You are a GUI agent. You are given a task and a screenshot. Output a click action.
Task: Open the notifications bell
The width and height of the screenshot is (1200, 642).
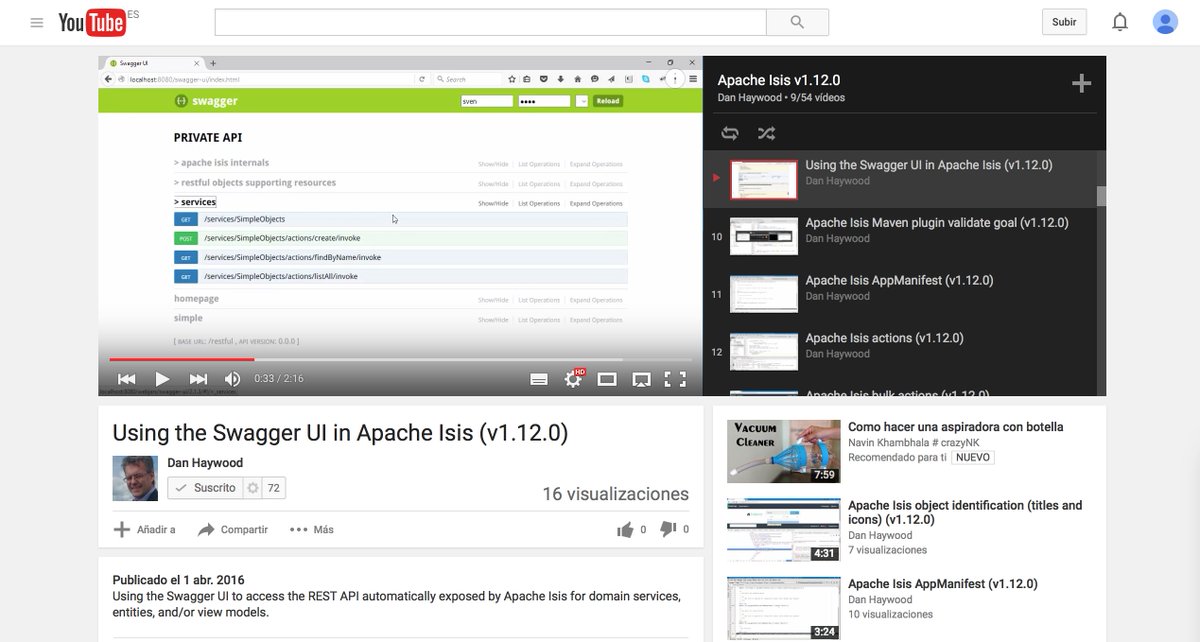[x=1120, y=22]
